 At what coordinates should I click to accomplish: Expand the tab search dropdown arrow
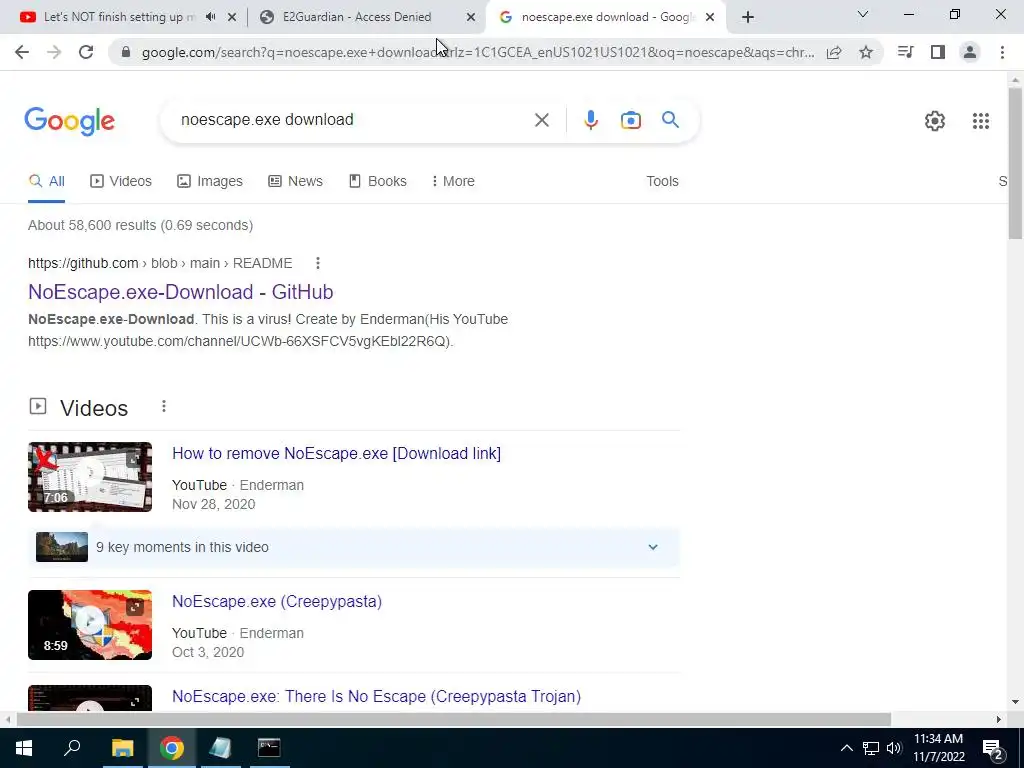click(863, 14)
